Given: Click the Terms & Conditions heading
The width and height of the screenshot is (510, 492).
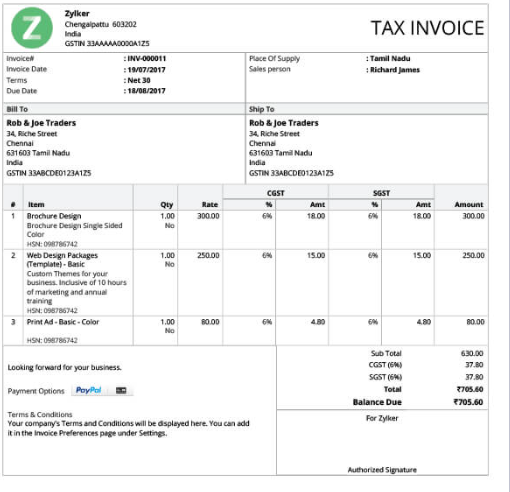Looking at the screenshot, I should point(40,415).
